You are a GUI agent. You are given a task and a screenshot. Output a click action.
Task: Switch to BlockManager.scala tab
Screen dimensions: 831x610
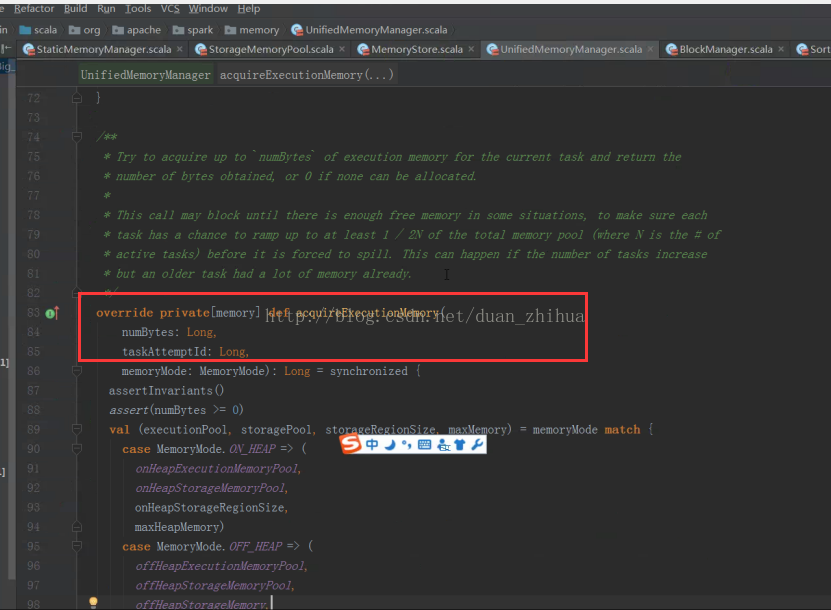click(726, 49)
